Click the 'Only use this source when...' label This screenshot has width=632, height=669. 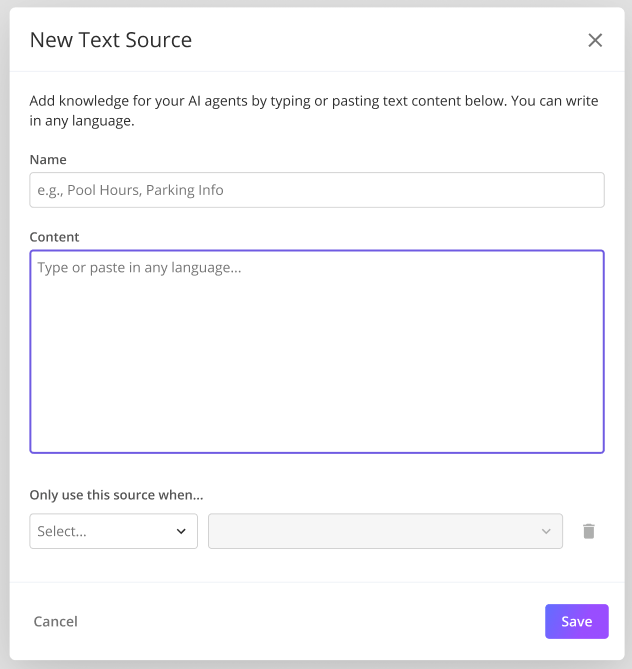pyautogui.click(x=117, y=495)
